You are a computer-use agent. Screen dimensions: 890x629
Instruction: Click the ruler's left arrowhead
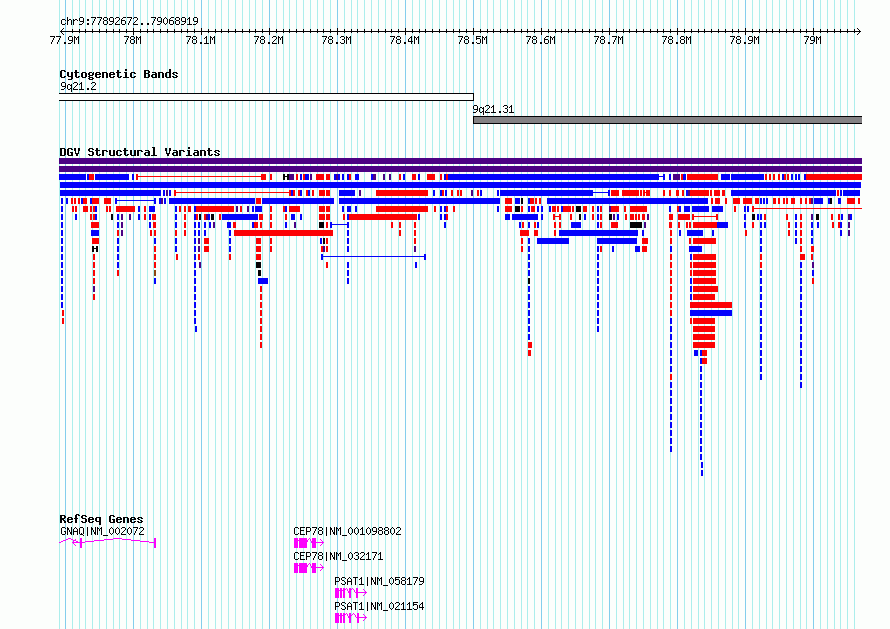coord(62,31)
